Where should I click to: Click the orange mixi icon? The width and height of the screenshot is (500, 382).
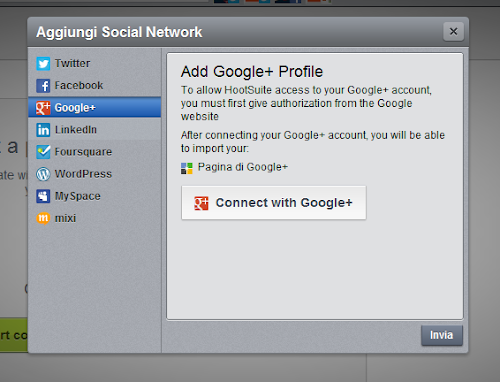[43, 218]
